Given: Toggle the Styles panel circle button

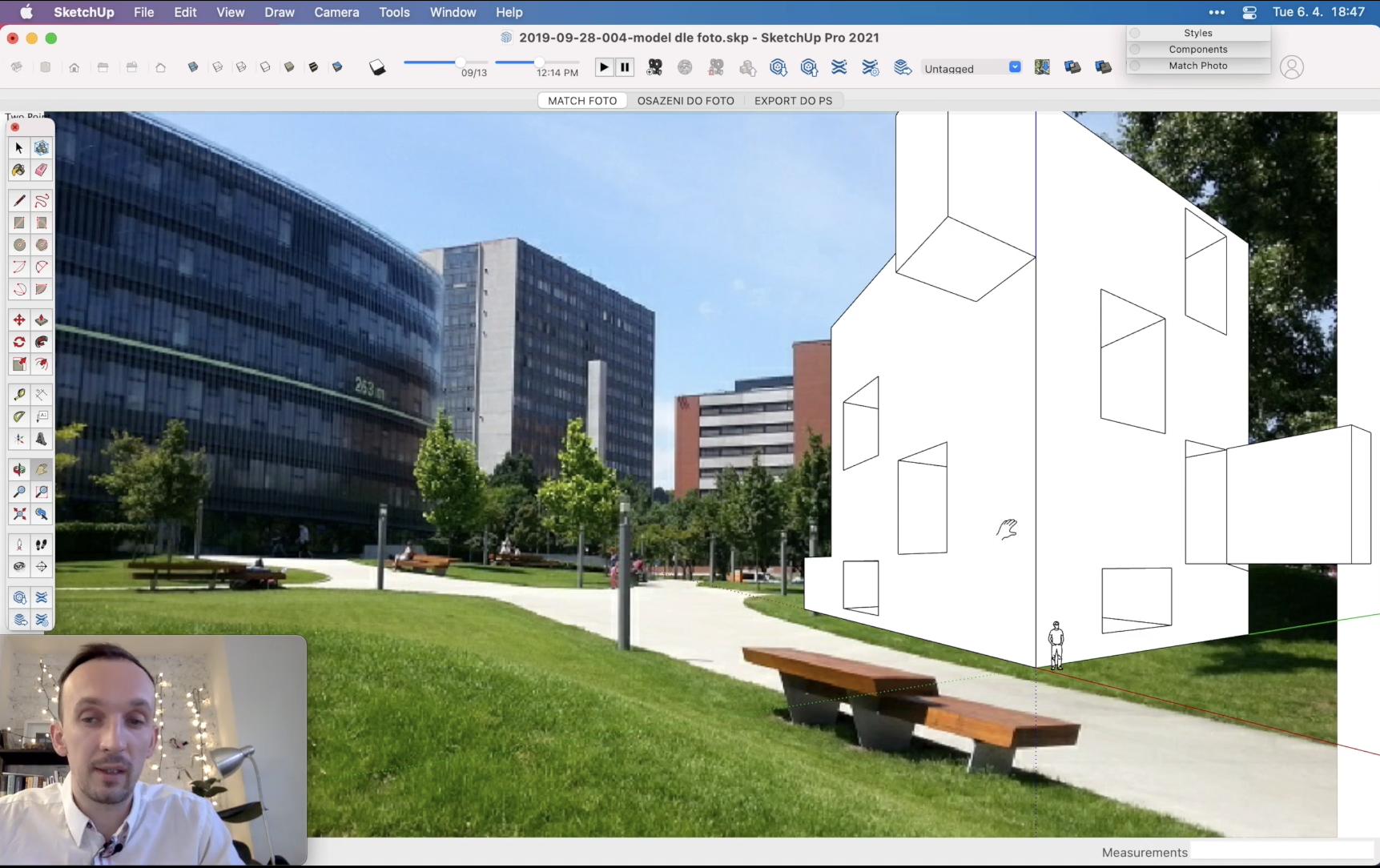Looking at the screenshot, I should [x=1135, y=33].
